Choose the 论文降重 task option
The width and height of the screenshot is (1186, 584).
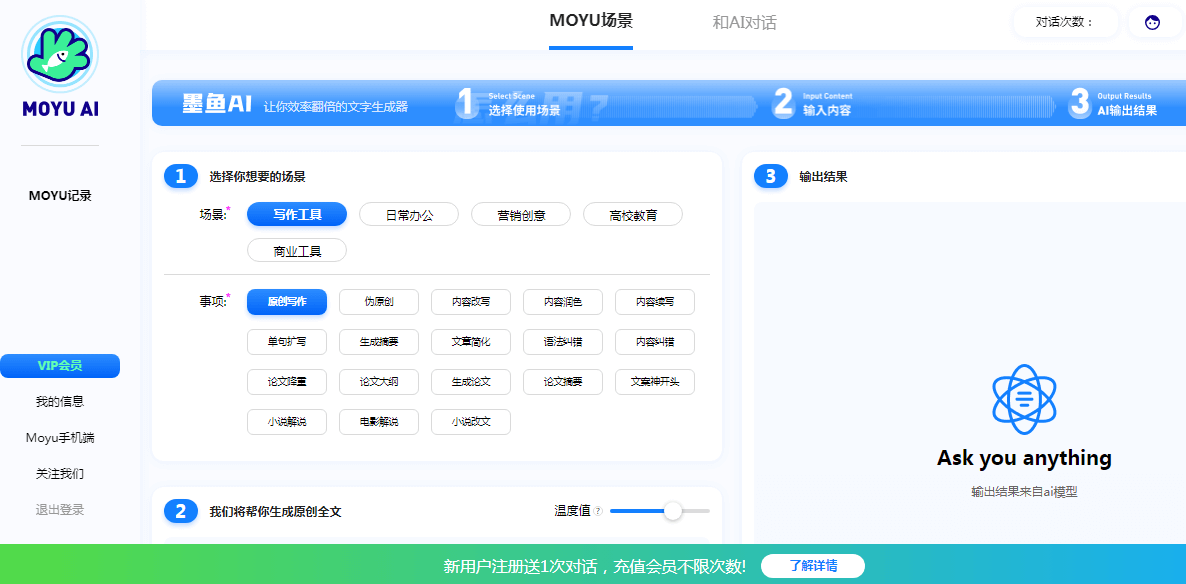point(287,381)
